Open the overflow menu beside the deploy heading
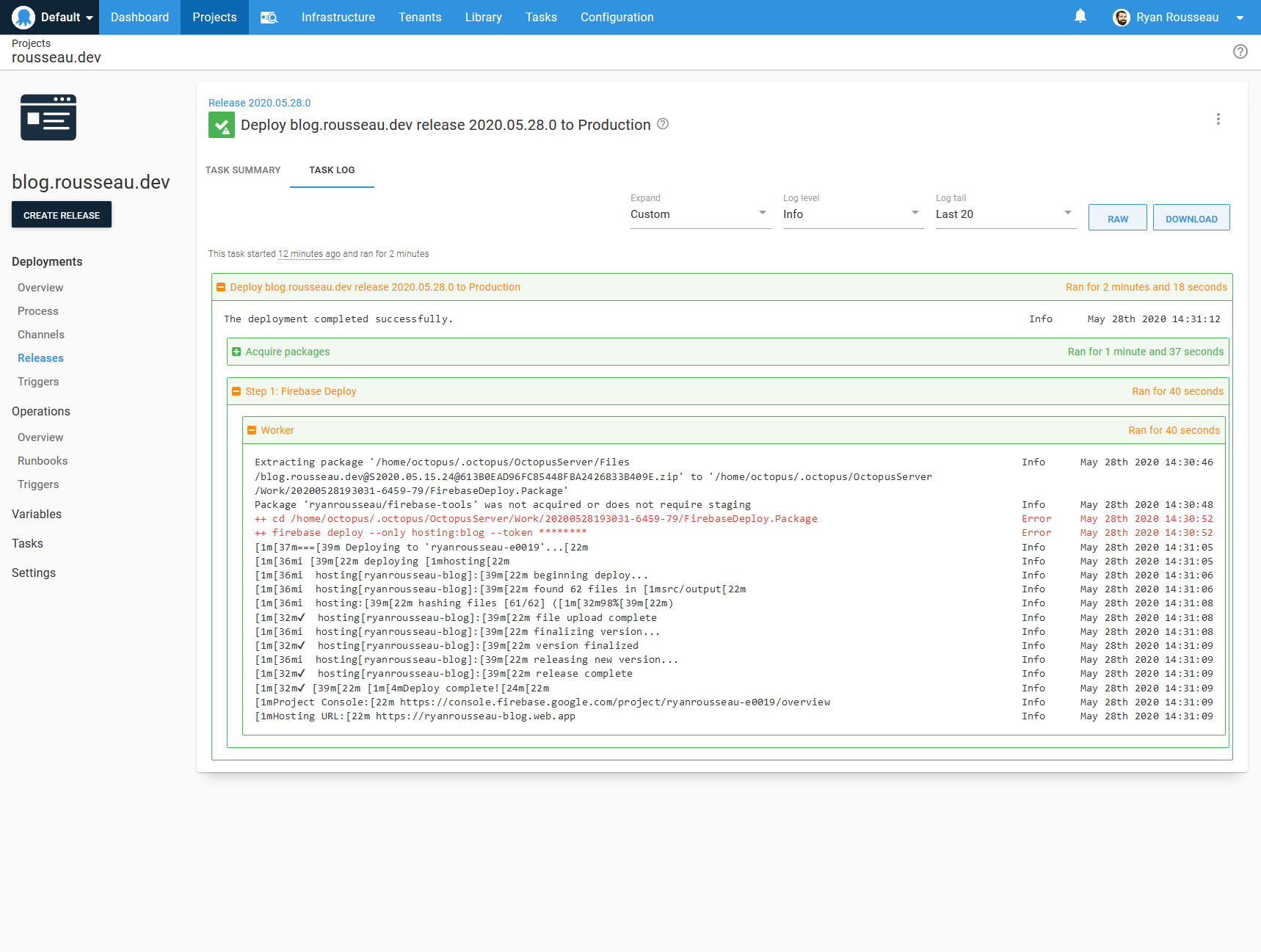 [x=1218, y=119]
